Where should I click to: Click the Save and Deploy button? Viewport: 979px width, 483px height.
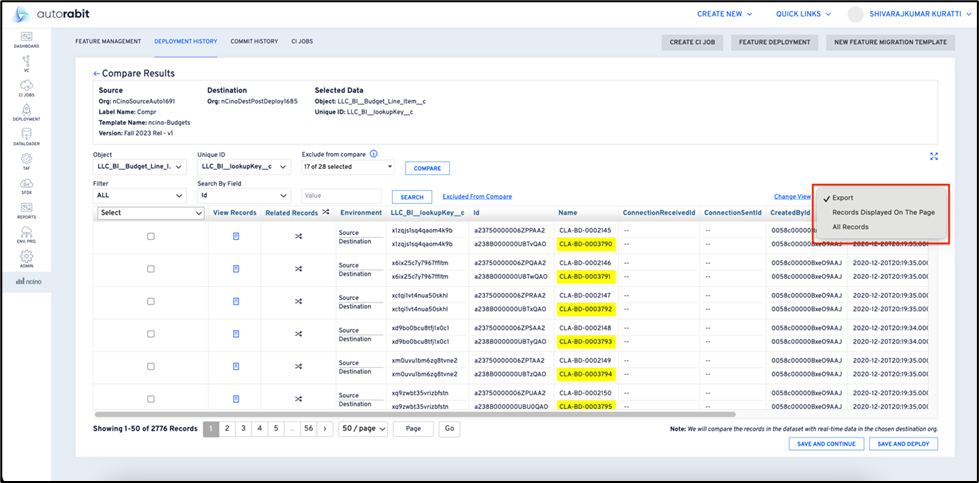click(x=903, y=444)
